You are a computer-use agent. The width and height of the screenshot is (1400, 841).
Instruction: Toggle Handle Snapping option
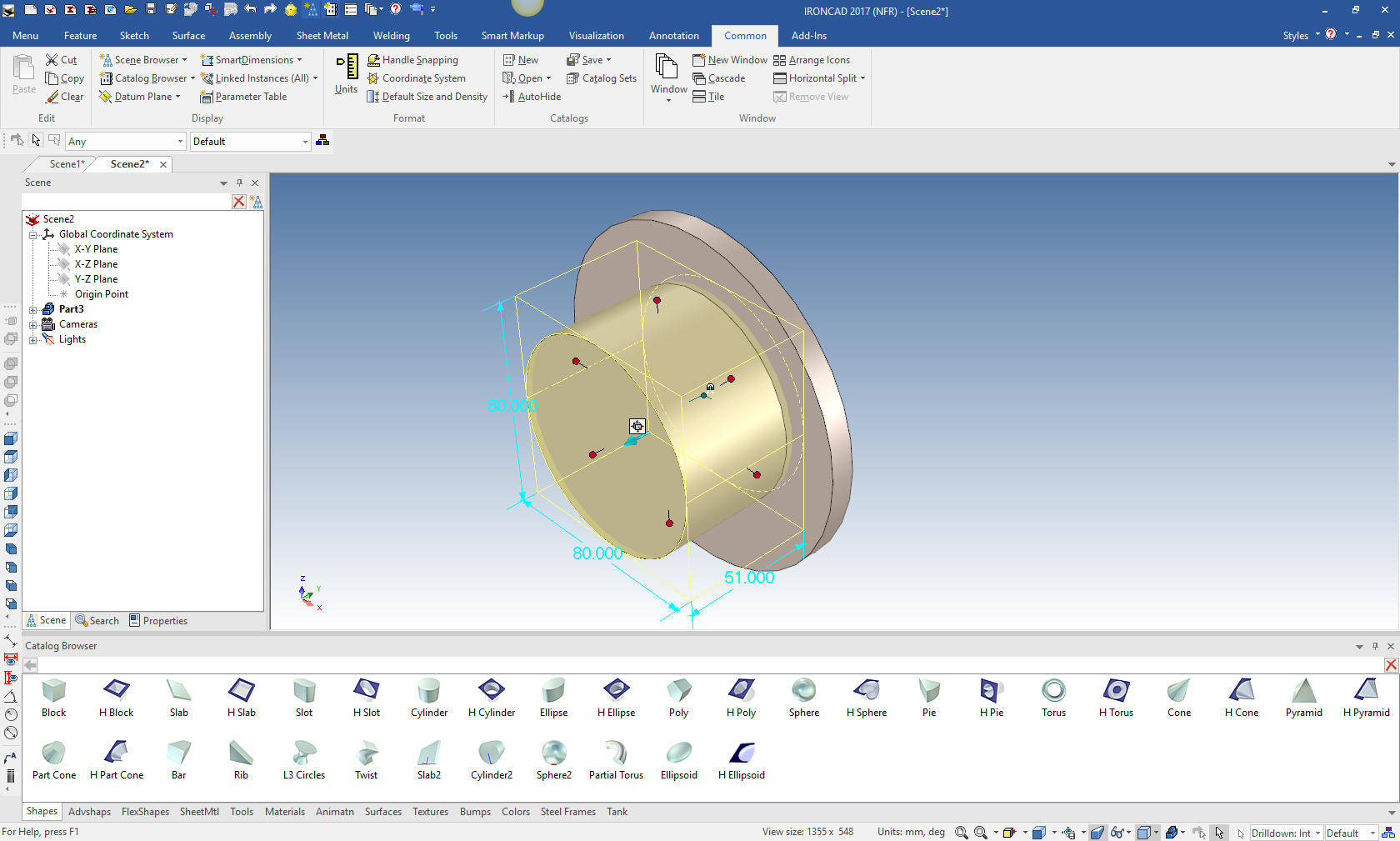(412, 60)
